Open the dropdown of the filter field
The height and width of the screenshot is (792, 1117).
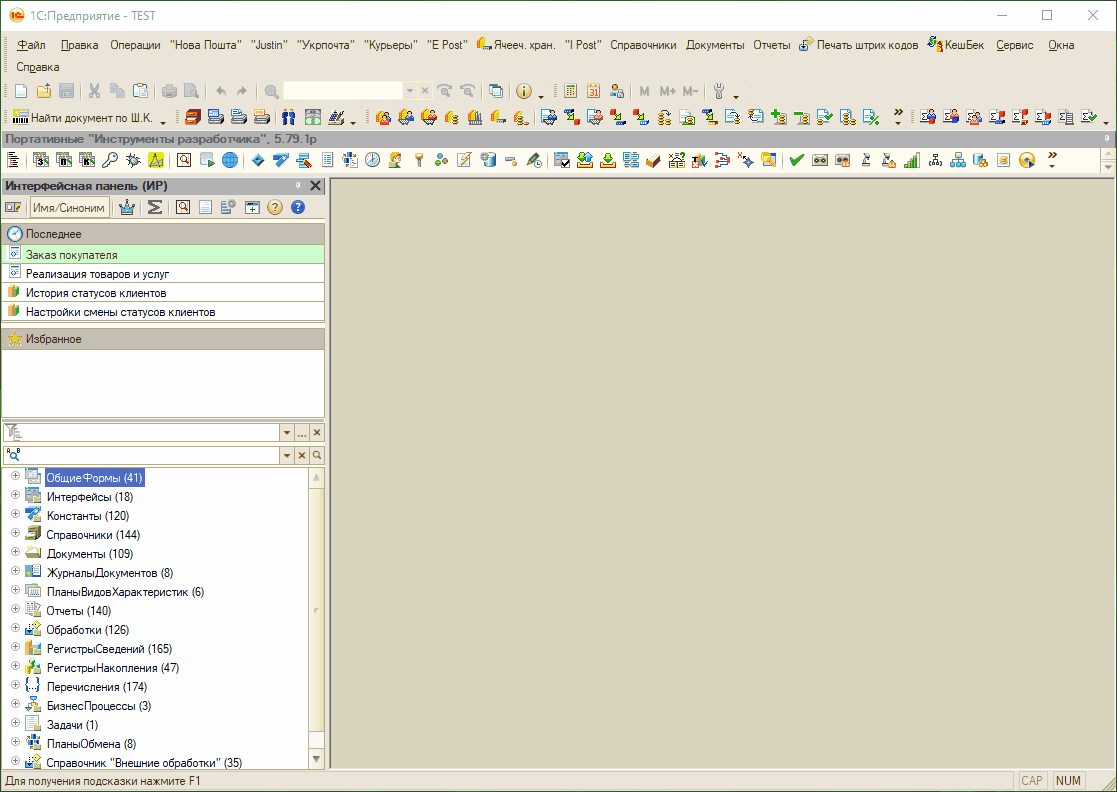pyautogui.click(x=287, y=432)
